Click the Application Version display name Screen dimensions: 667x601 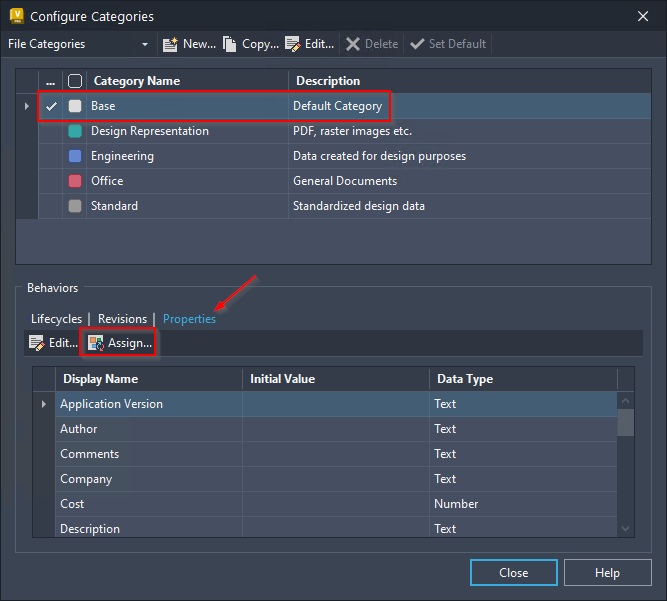(x=111, y=404)
